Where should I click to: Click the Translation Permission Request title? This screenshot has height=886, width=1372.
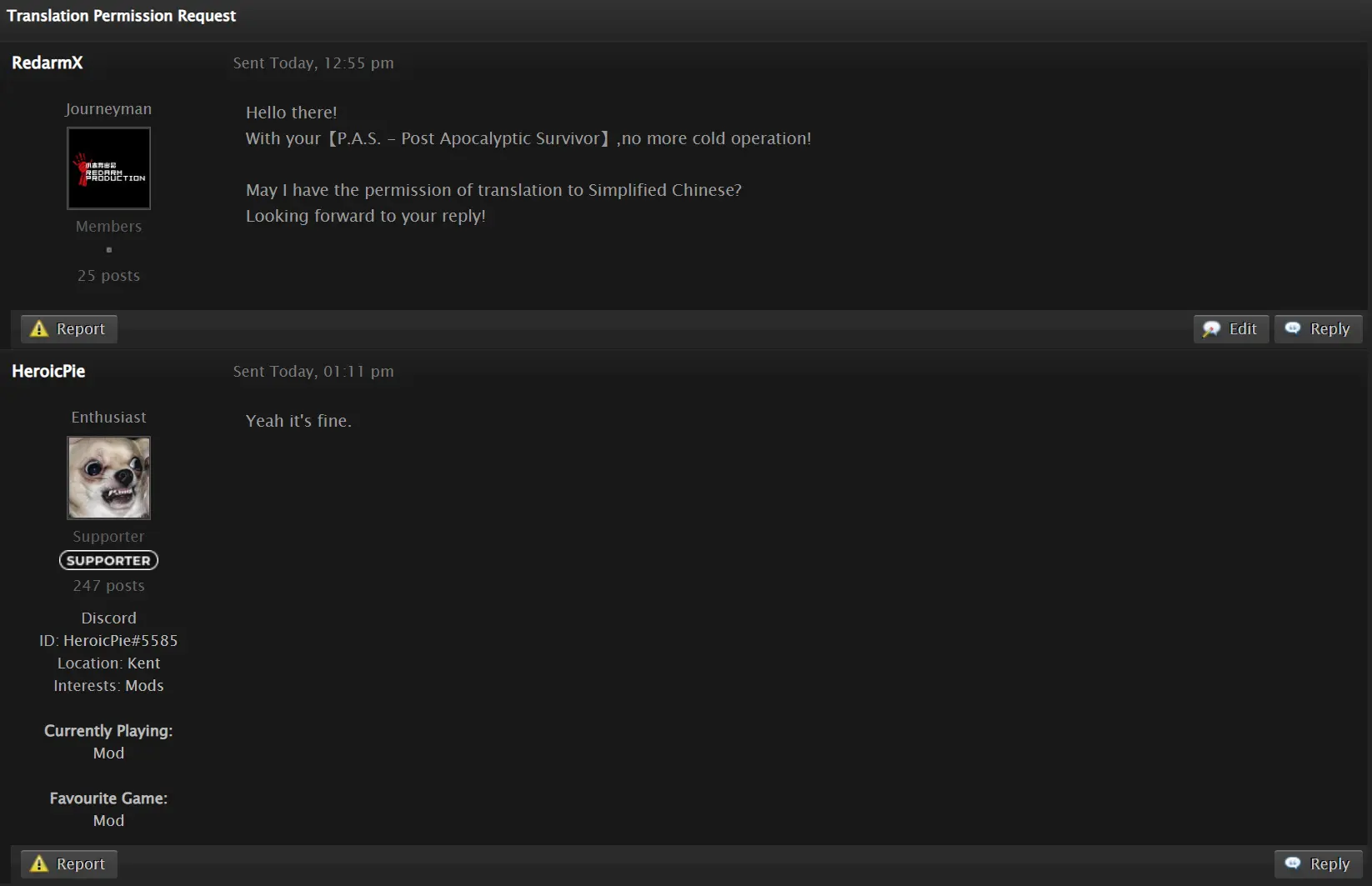click(122, 16)
